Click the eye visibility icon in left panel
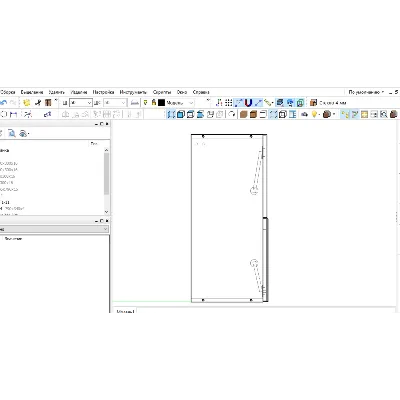Image resolution: width=400 pixels, height=400 pixels. click(x=23, y=133)
